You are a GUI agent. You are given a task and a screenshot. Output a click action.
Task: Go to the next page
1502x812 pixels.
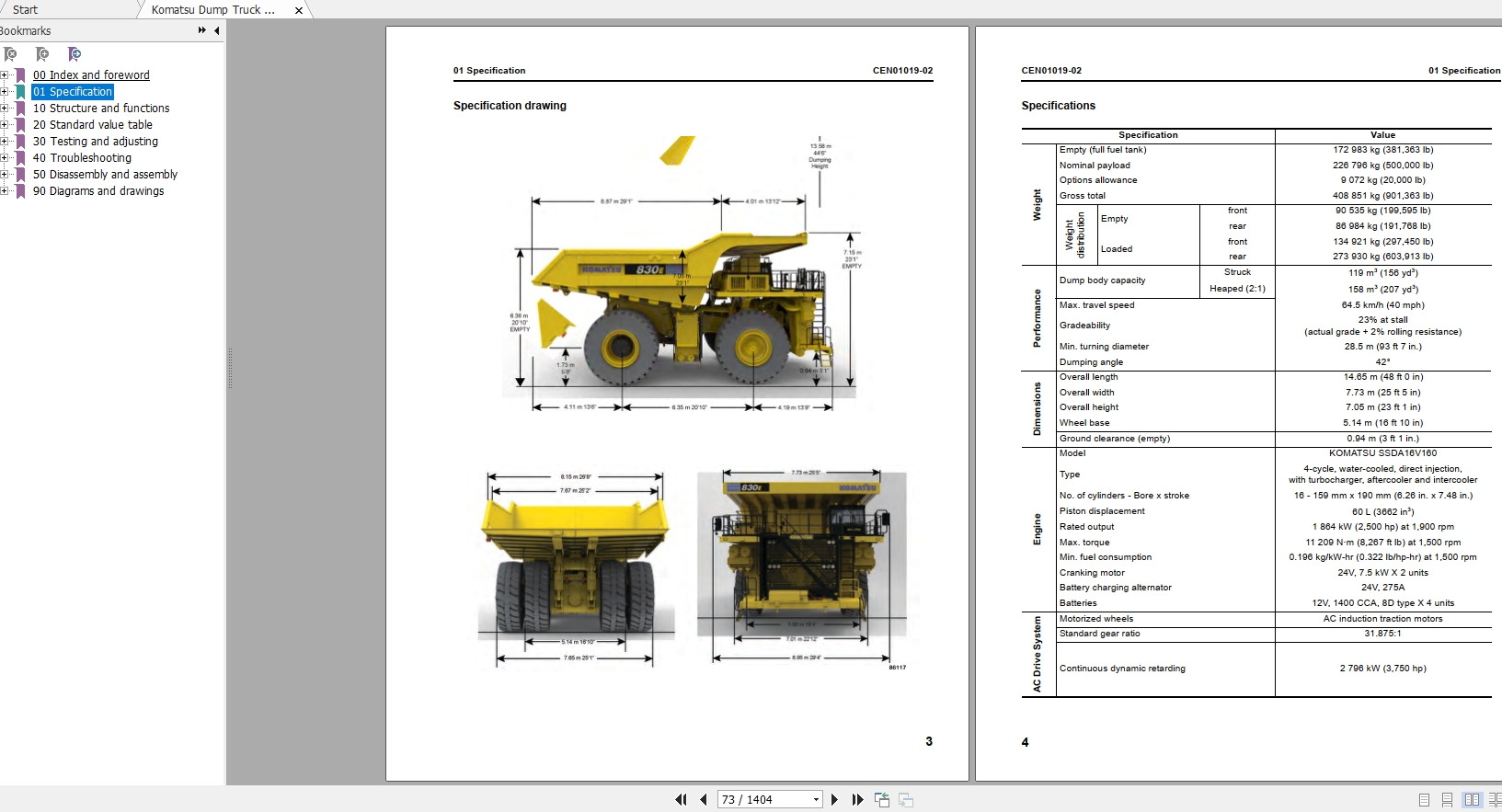point(834,799)
